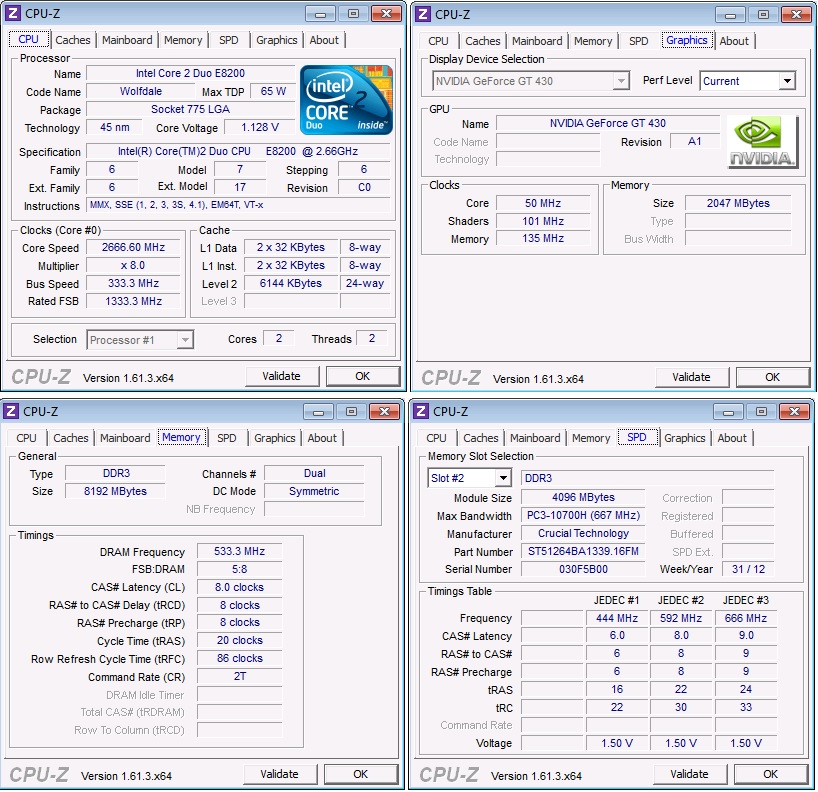This screenshot has height=792, width=818.
Task: Open SPD tab in the CPU window
Action: tap(228, 40)
